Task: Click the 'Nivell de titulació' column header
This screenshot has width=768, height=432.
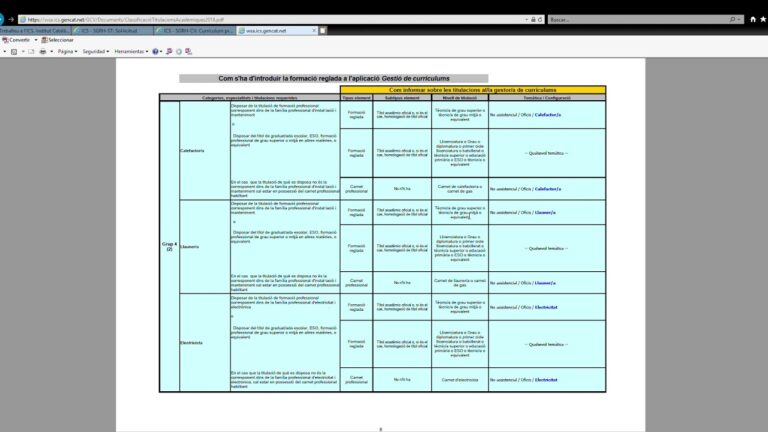Action: 459,98
